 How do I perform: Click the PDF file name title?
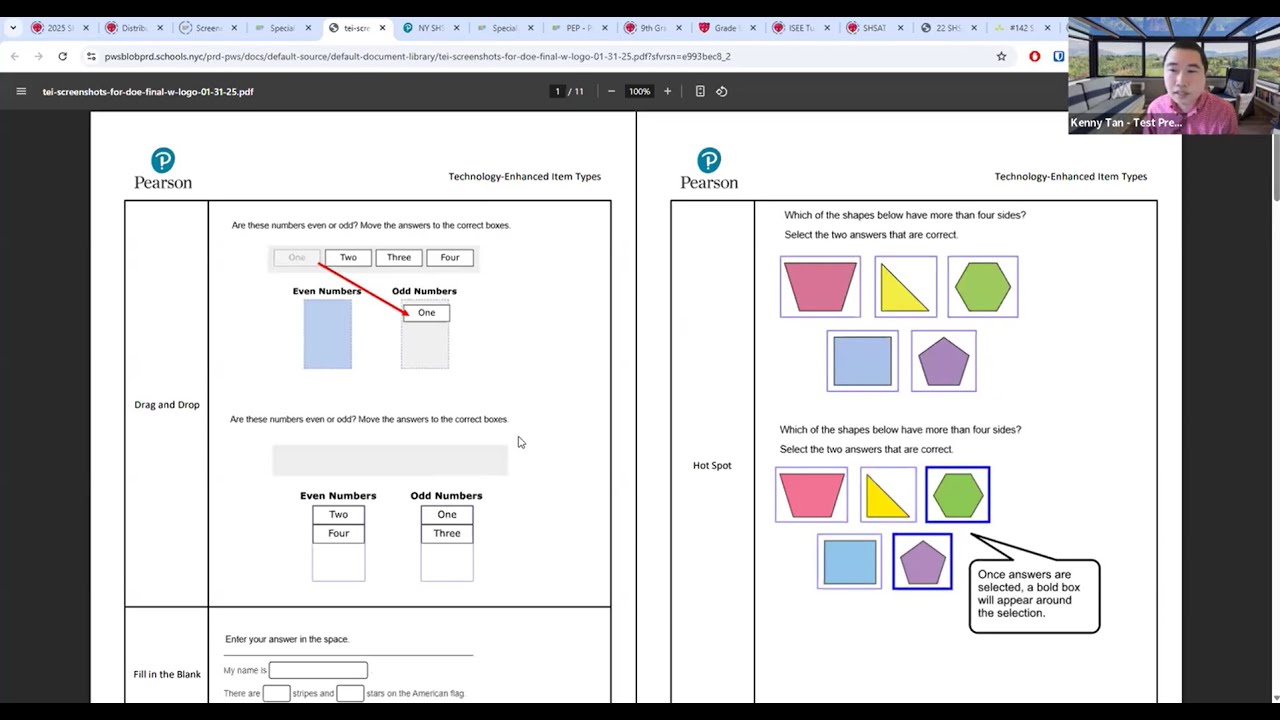click(148, 91)
